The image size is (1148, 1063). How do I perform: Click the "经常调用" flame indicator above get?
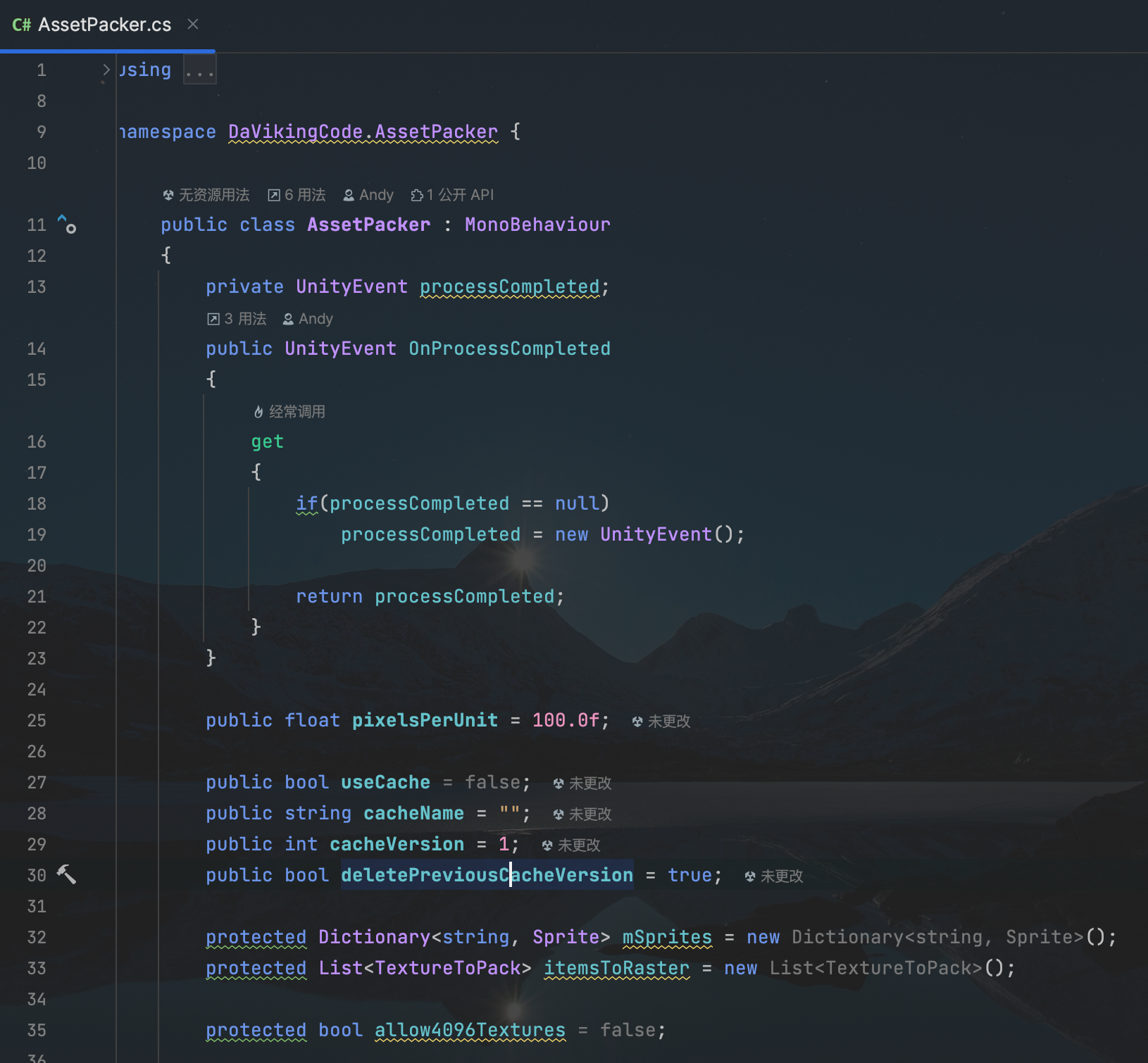tap(289, 412)
